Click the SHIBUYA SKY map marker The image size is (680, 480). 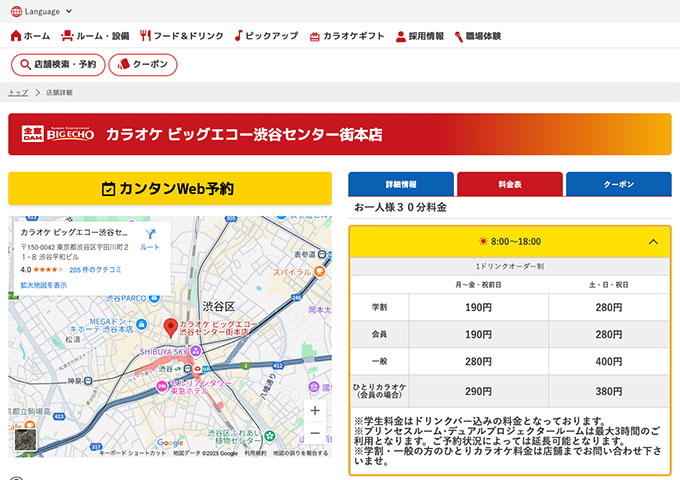(x=196, y=350)
